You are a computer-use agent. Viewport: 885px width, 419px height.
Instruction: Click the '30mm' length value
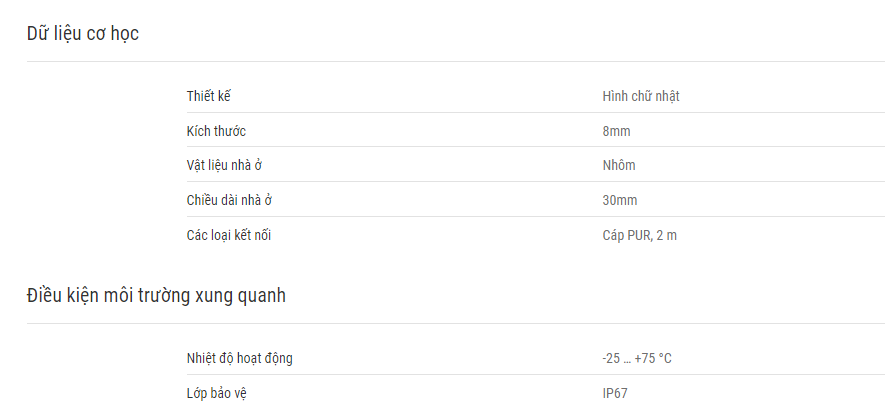(620, 200)
